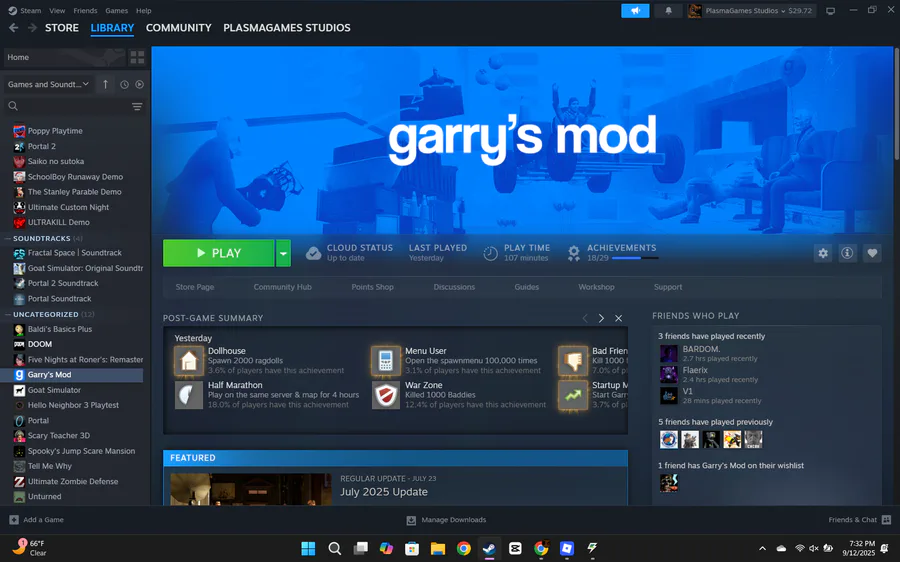Open BARDOM. friend avatar
900x562 pixels.
coord(669,354)
